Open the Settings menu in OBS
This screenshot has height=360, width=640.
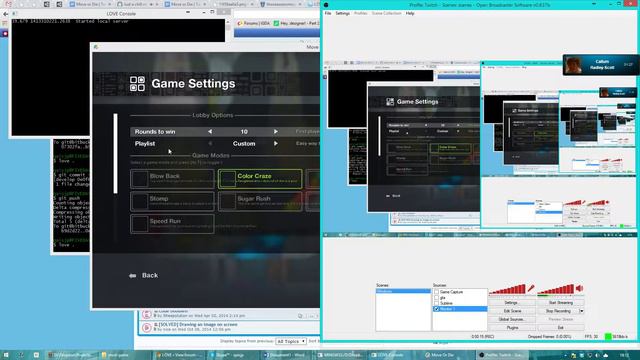[342, 13]
